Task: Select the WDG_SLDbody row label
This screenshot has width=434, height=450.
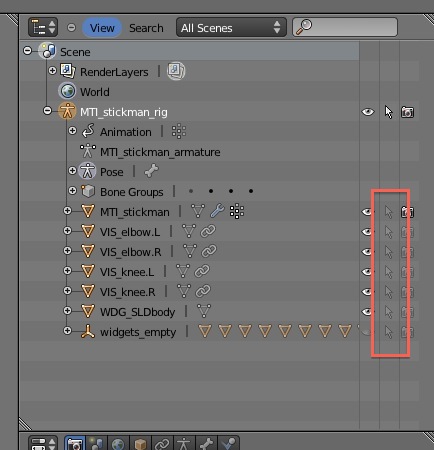Action: point(138,312)
